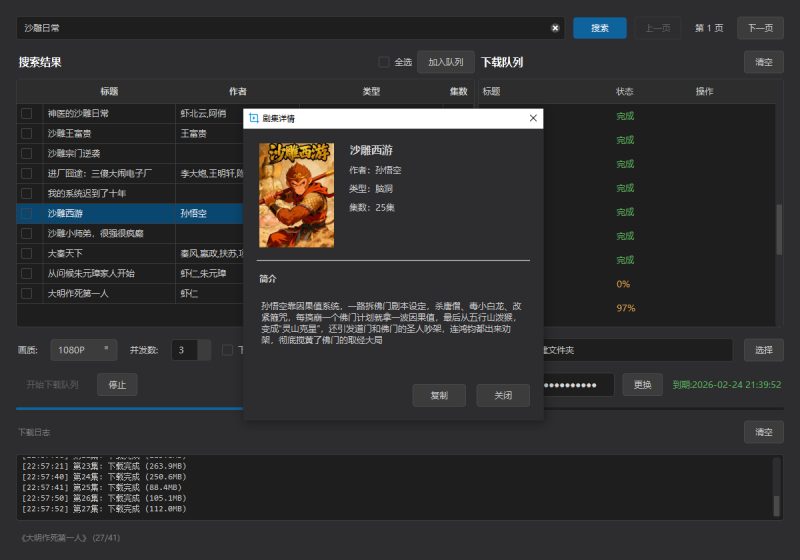Viewport: 800px width, 560px height.
Task: Click the download queue vertical scrollbar
Action: click(x=779, y=230)
